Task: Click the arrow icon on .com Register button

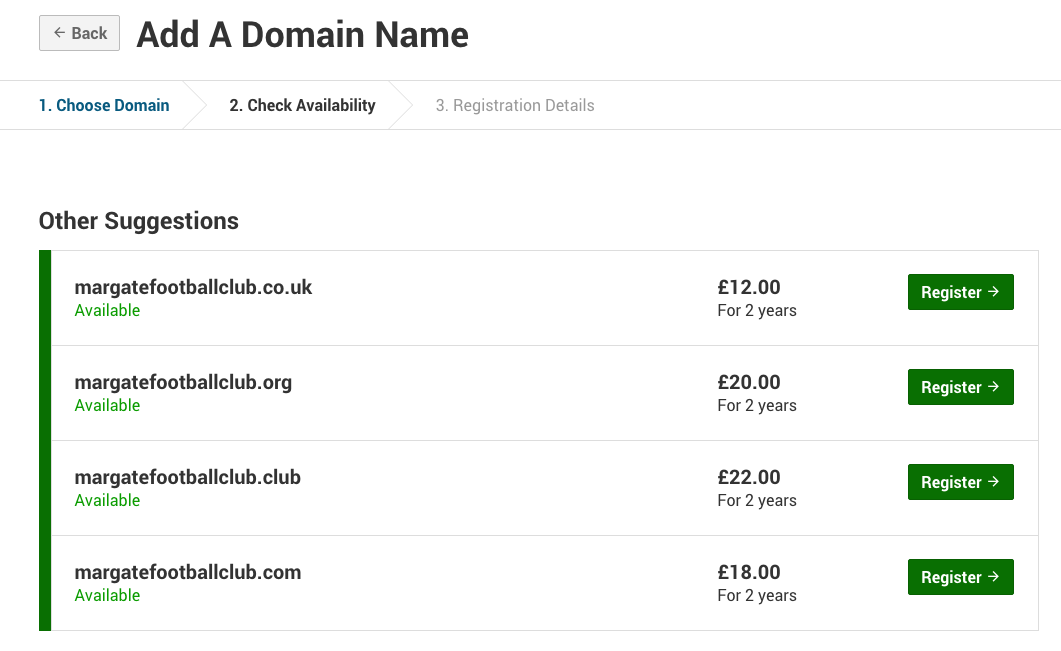Action: coord(993,577)
